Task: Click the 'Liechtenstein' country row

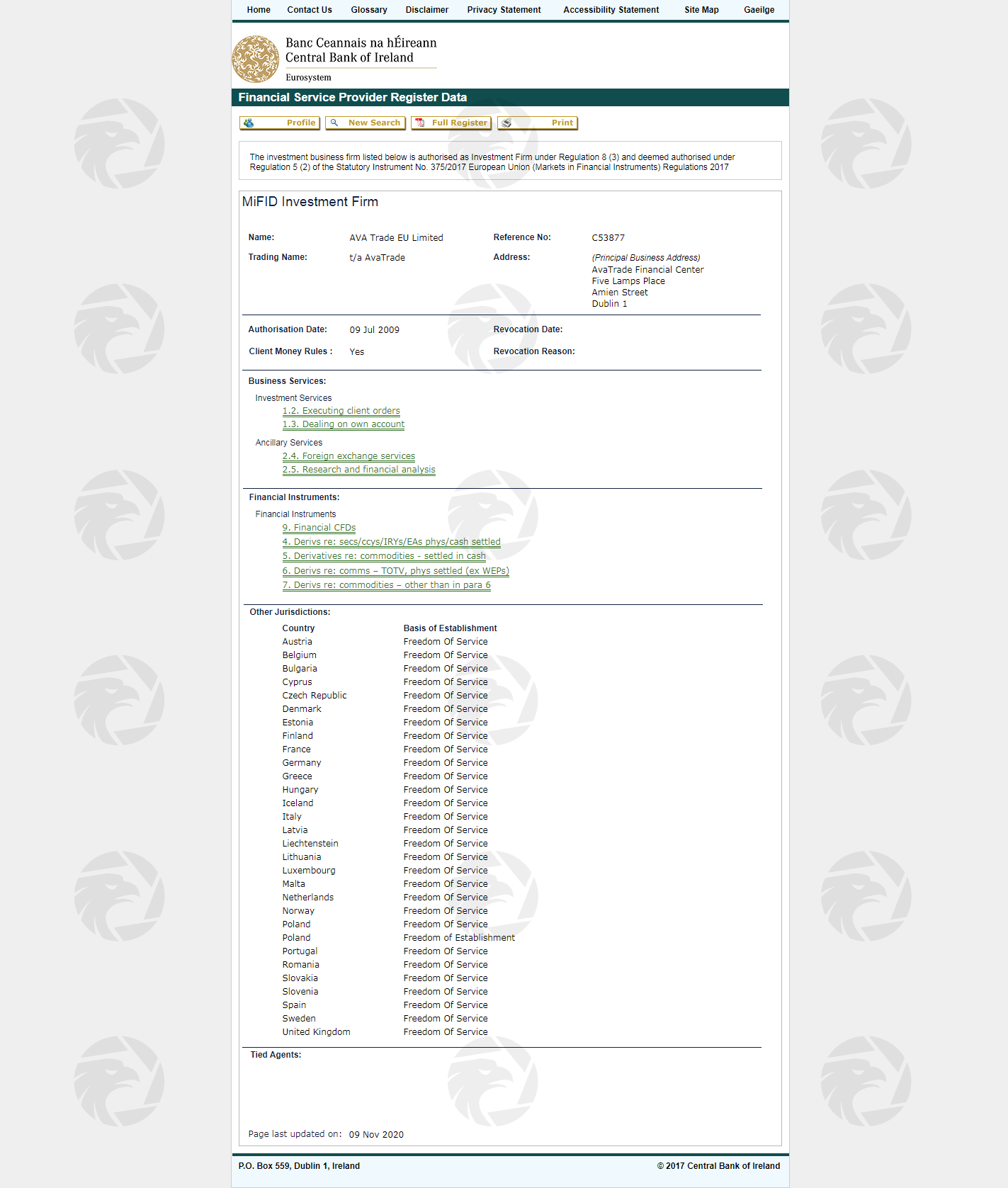Action: coord(385,844)
